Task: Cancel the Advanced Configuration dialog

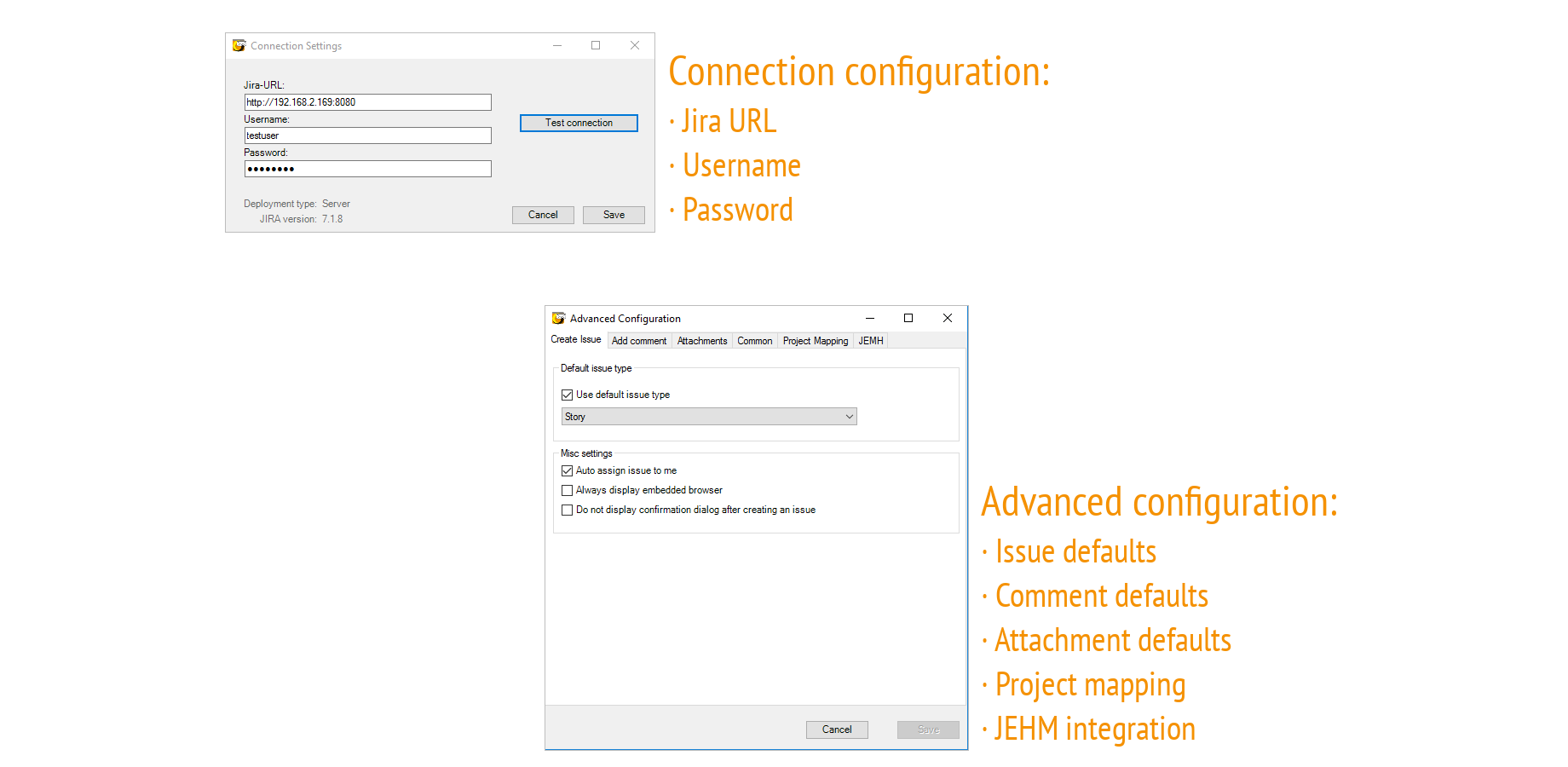Action: tap(837, 730)
